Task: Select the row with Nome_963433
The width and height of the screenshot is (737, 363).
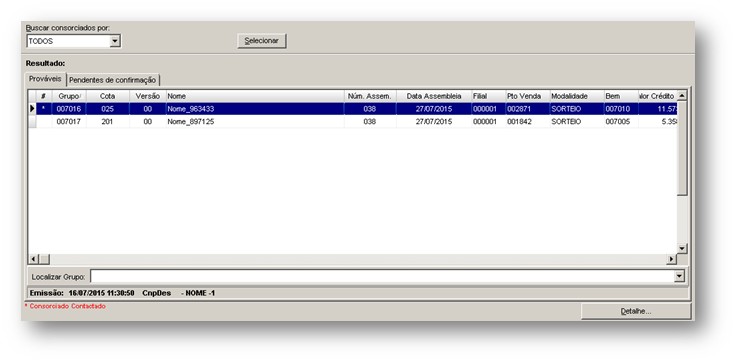Action: click(353, 109)
